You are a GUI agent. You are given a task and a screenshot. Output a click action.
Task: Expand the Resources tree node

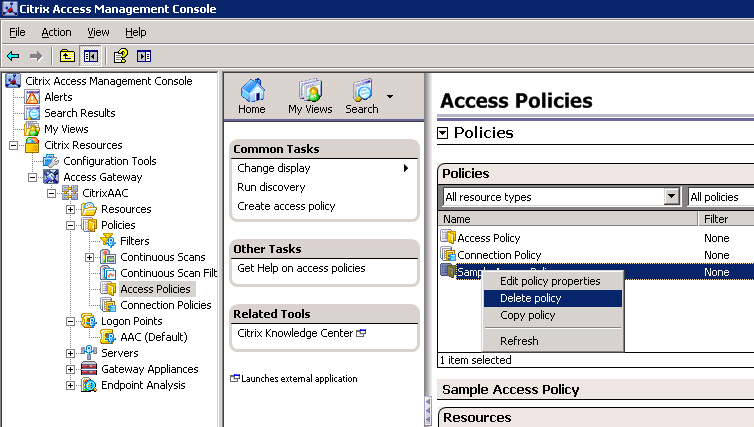tap(70, 209)
